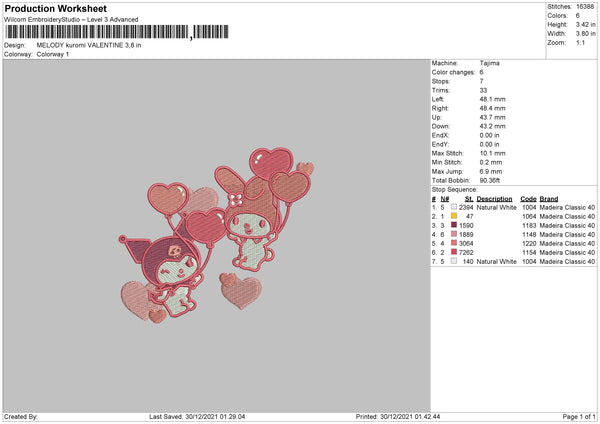Click 'Natural White' description in stop 1

(497, 207)
